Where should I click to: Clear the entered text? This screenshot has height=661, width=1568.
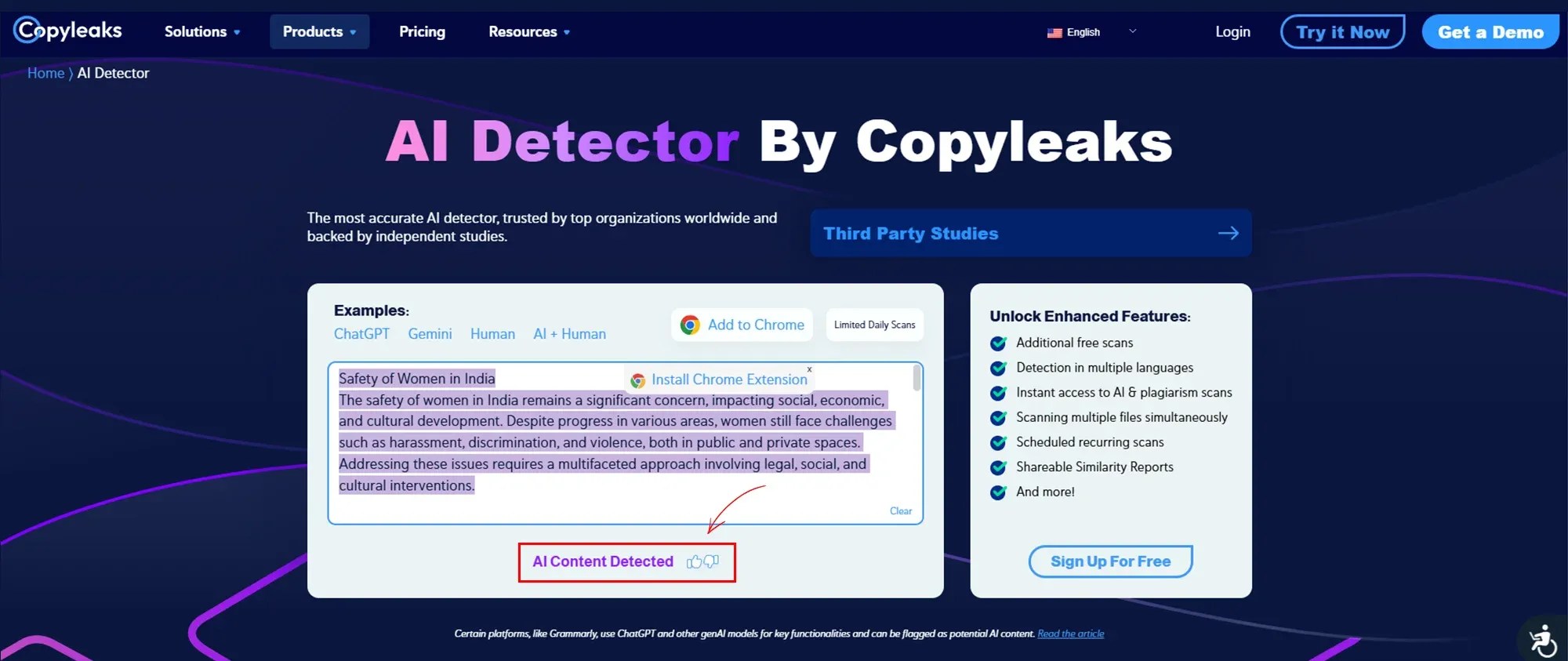[901, 511]
